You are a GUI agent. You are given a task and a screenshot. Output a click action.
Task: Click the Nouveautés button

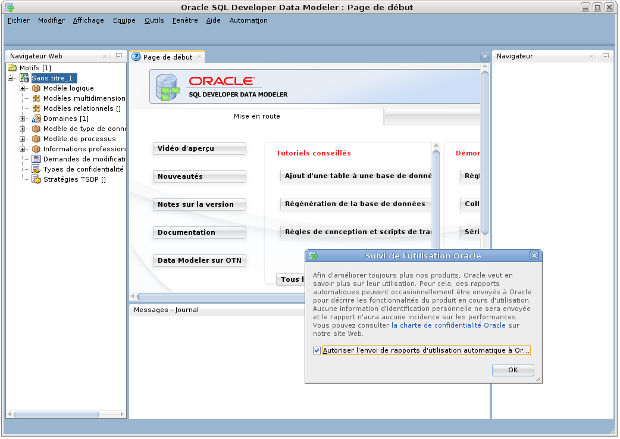199,176
